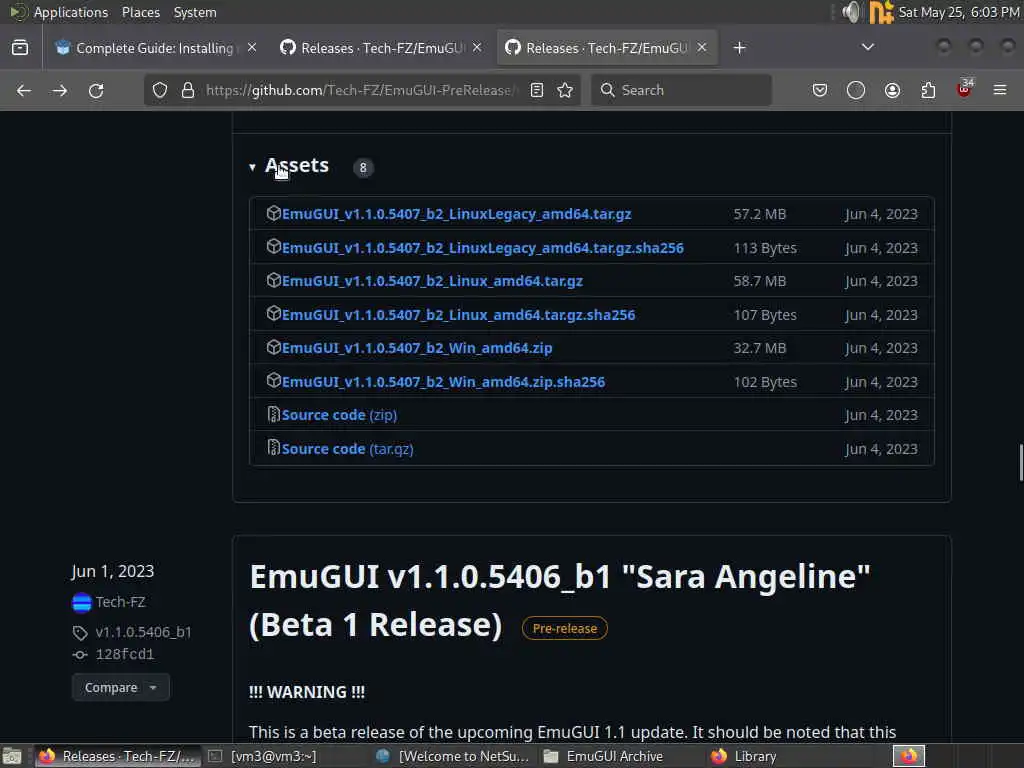Switch to Welcome to NetSu... taskbar window
Screen dimensions: 1024x768
point(454,756)
